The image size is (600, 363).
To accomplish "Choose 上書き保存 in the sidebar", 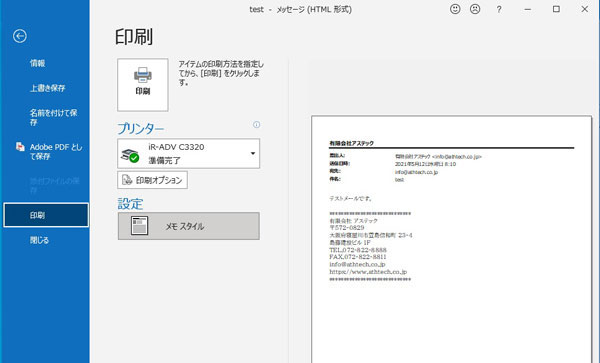I will click(x=47, y=88).
